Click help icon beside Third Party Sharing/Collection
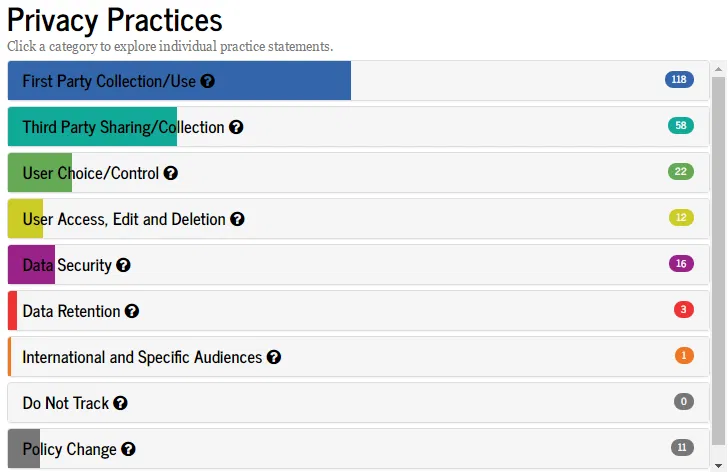Image resolution: width=728 pixels, height=472 pixels. pyautogui.click(x=236, y=128)
